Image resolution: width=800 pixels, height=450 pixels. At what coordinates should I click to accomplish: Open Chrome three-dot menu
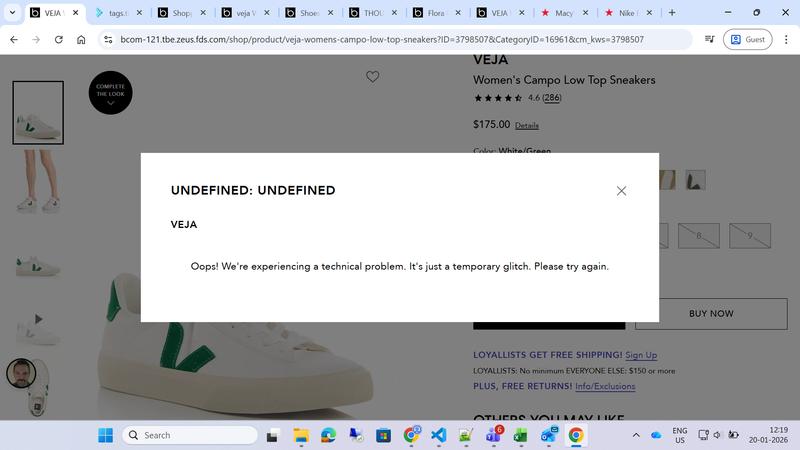click(786, 39)
